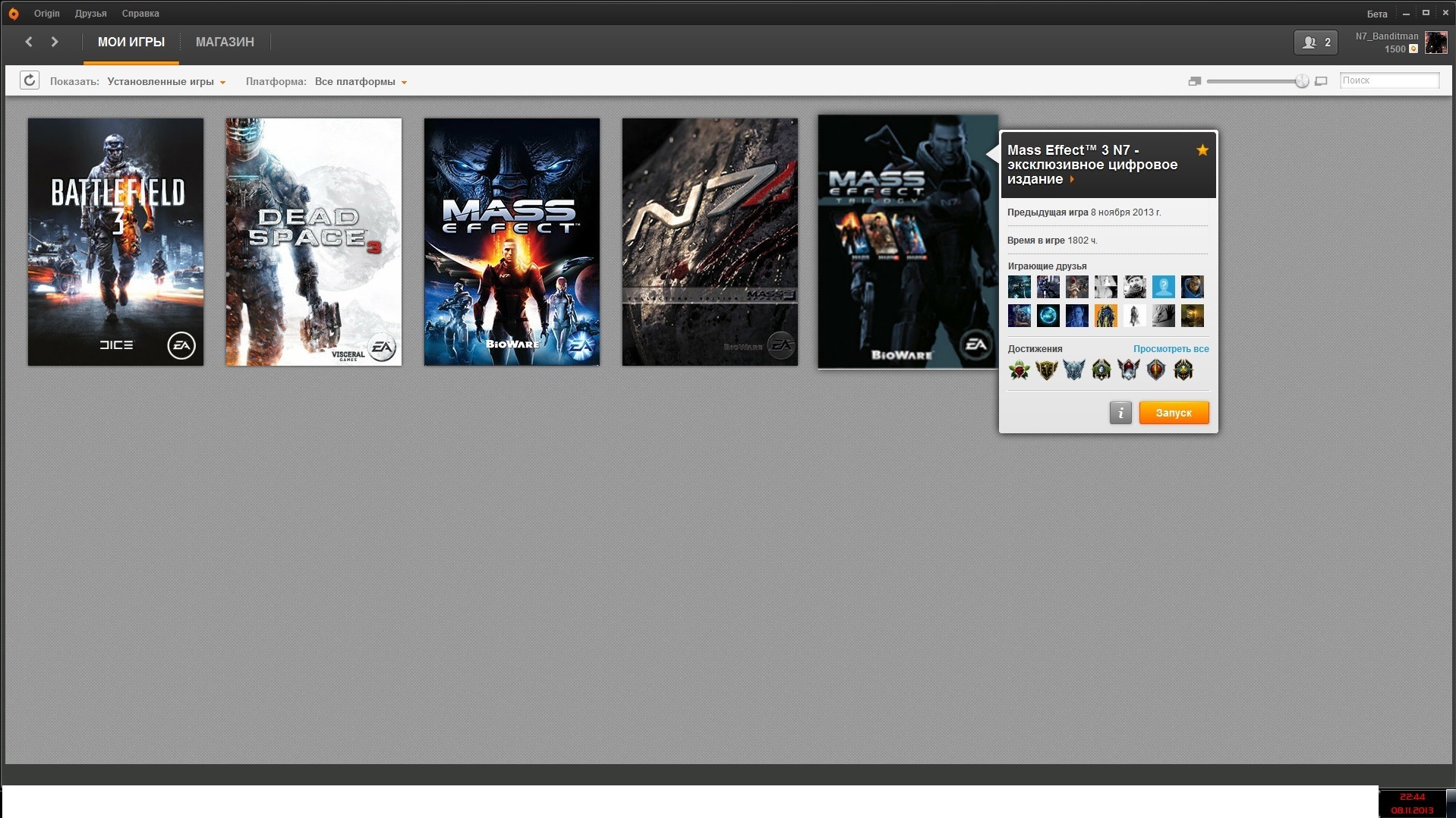Open the Origin menu

[47, 14]
